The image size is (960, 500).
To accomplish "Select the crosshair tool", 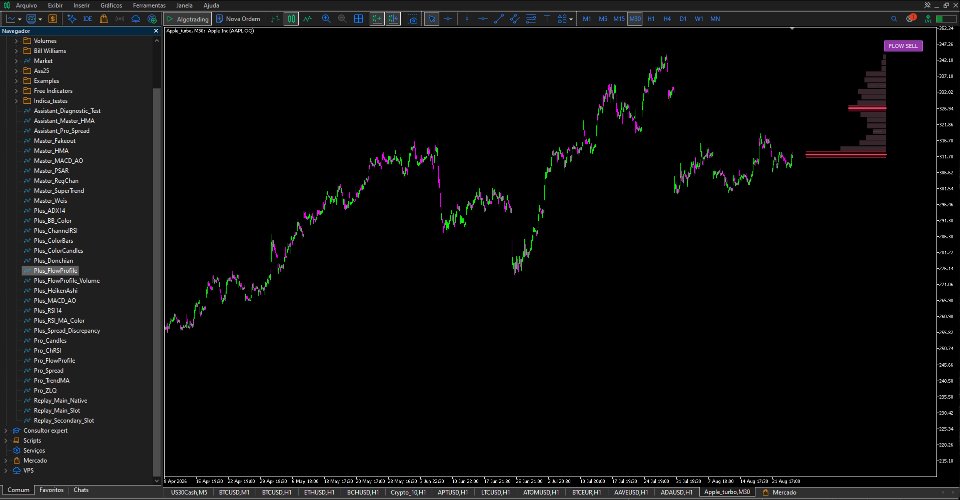I will [448, 19].
